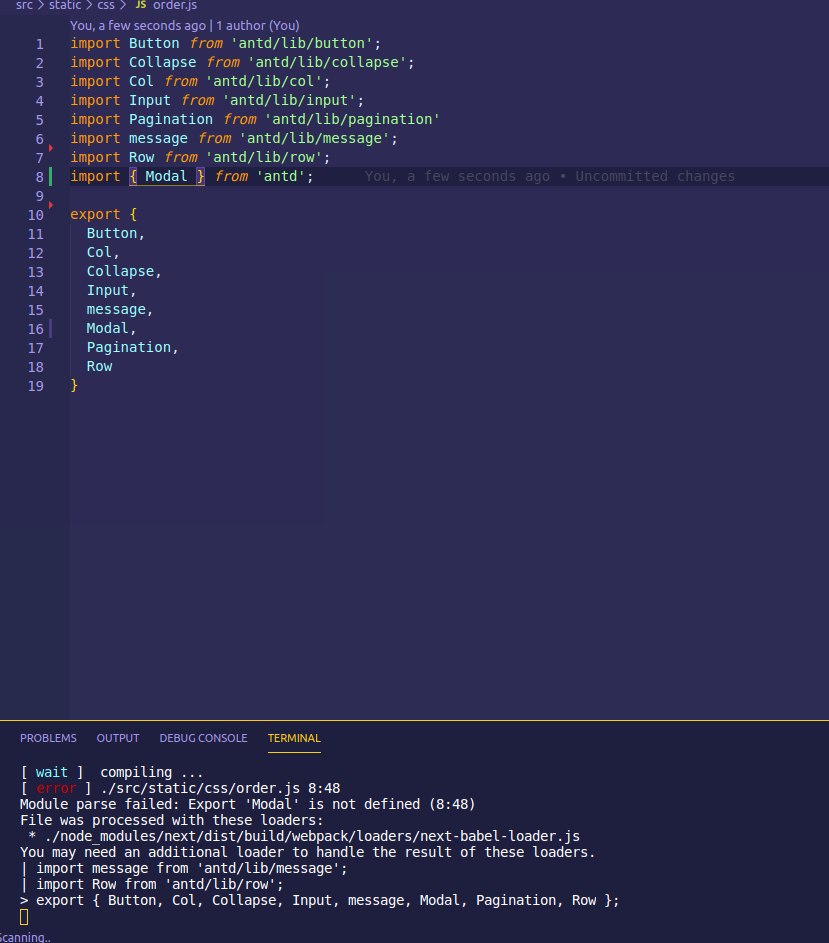Click the red deletion marker below line 9
829x943 pixels.
(x=51, y=205)
